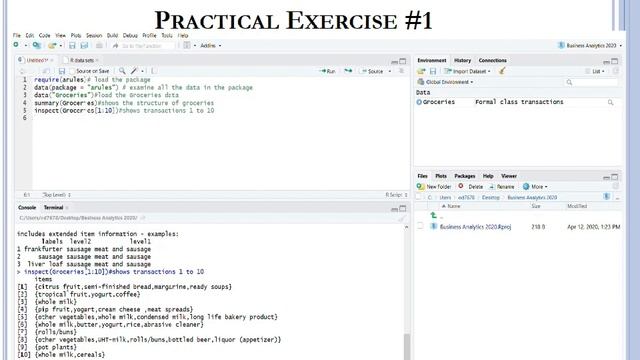Expand the Import Dataset dropdown
The image size is (640, 360).
point(468,71)
